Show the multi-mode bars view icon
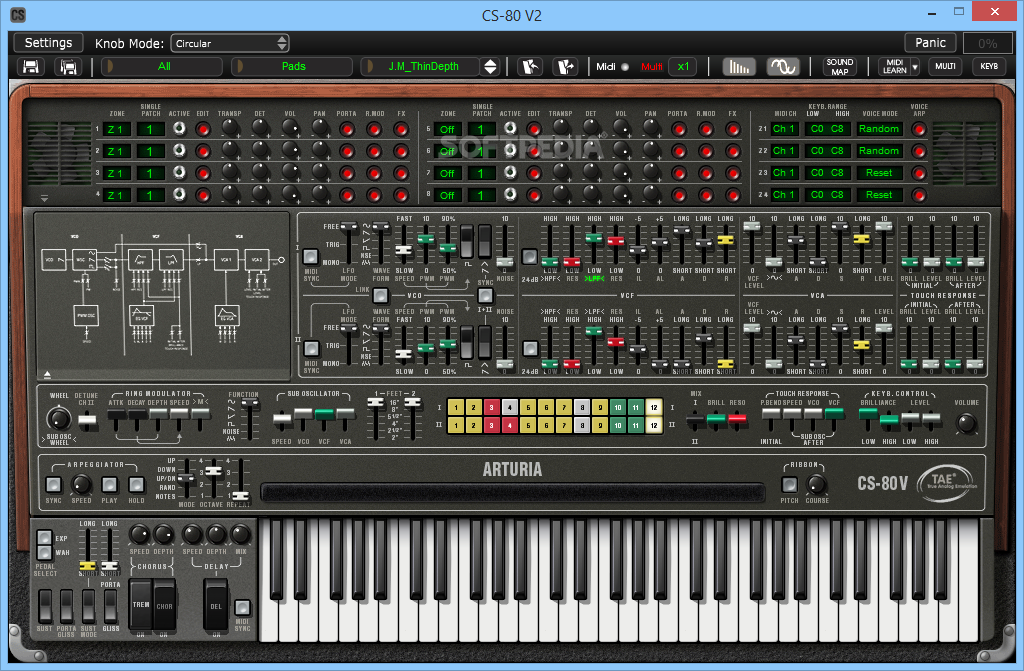The height and width of the screenshot is (671, 1024). [x=739, y=67]
